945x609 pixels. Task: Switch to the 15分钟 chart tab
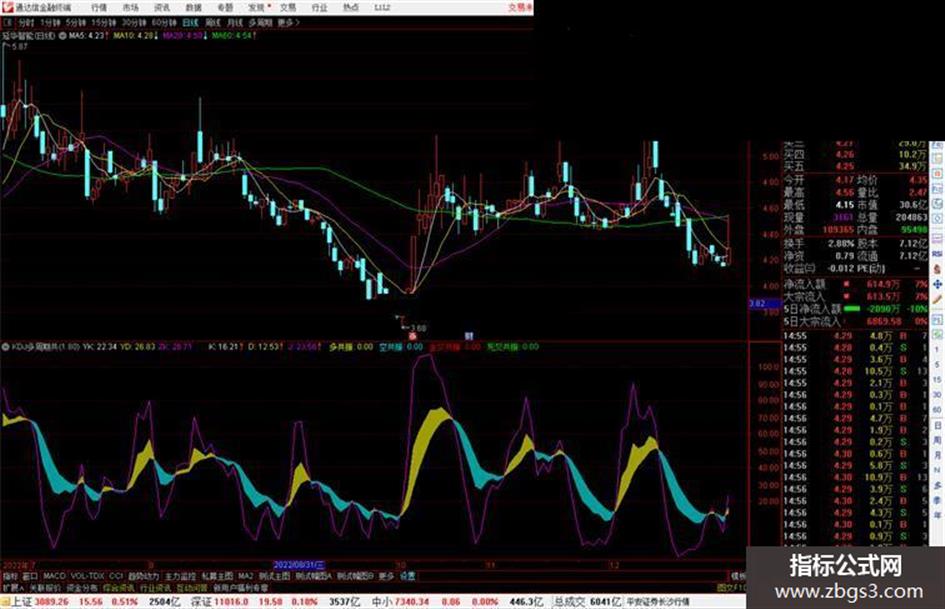click(x=103, y=23)
